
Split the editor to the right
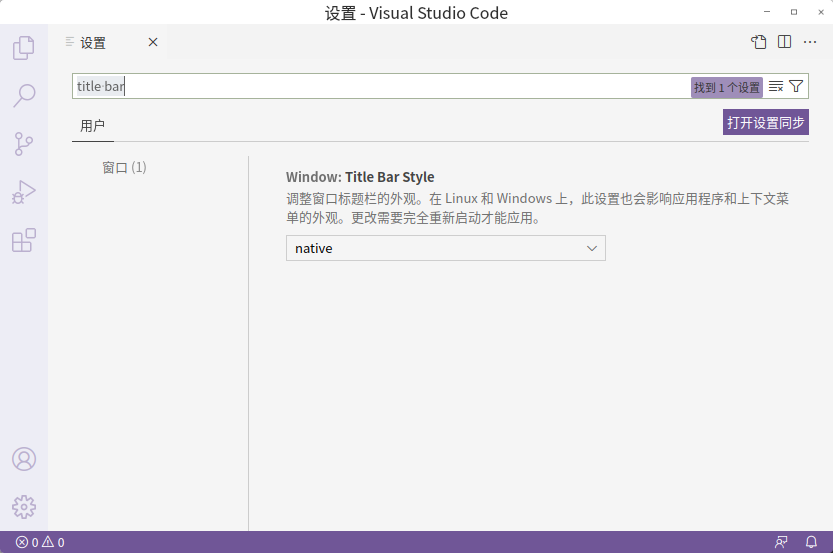784,42
